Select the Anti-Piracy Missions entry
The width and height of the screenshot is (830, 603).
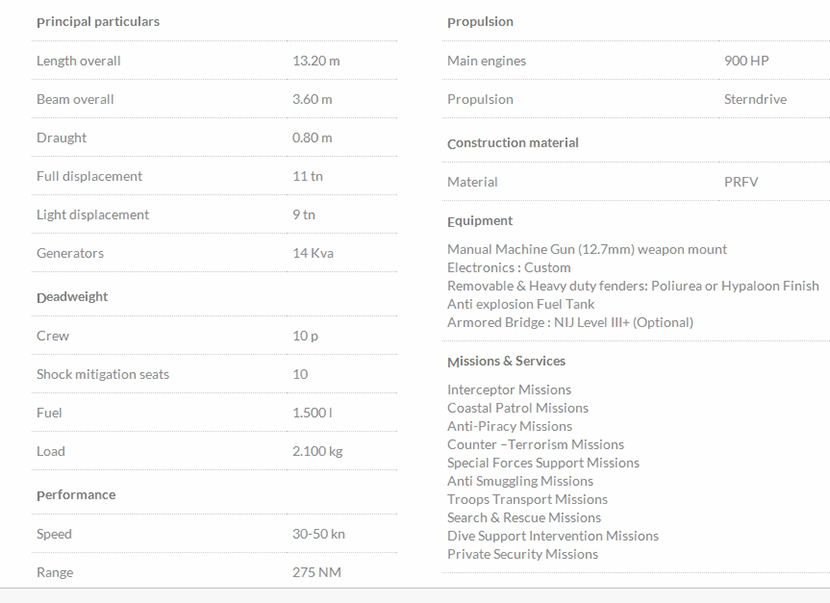pos(509,426)
